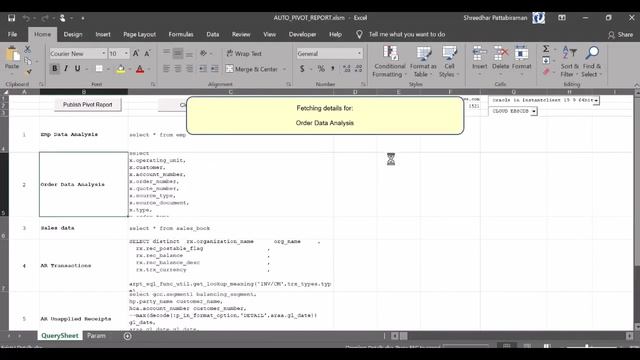This screenshot has width=640, height=360.
Task: Align text to top
Action: pyautogui.click(x=166, y=53)
